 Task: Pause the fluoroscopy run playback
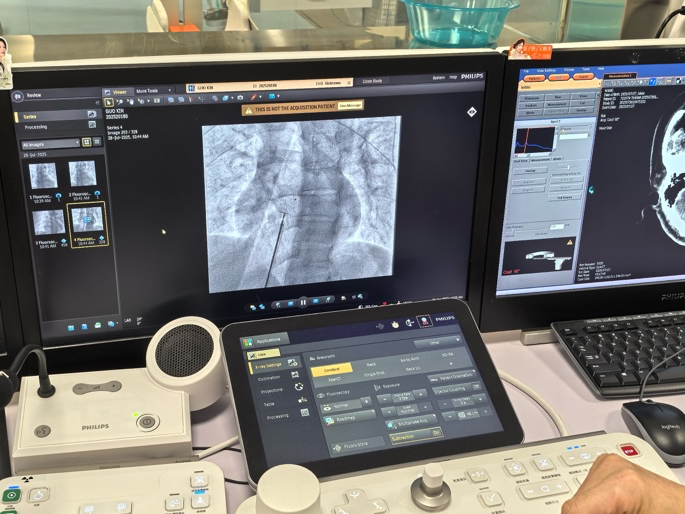pos(303,302)
